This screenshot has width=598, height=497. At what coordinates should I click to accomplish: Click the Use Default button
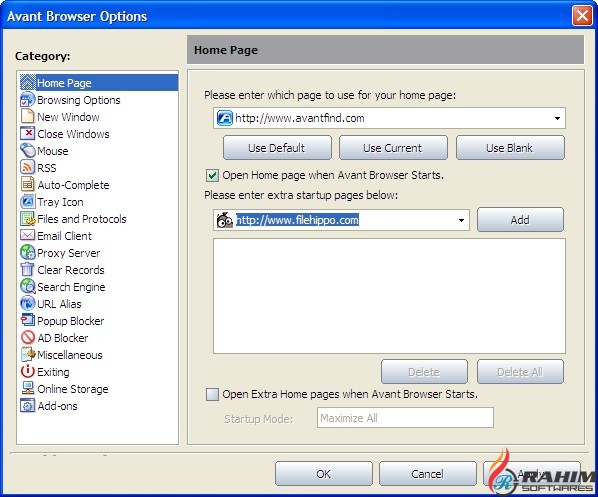click(277, 148)
